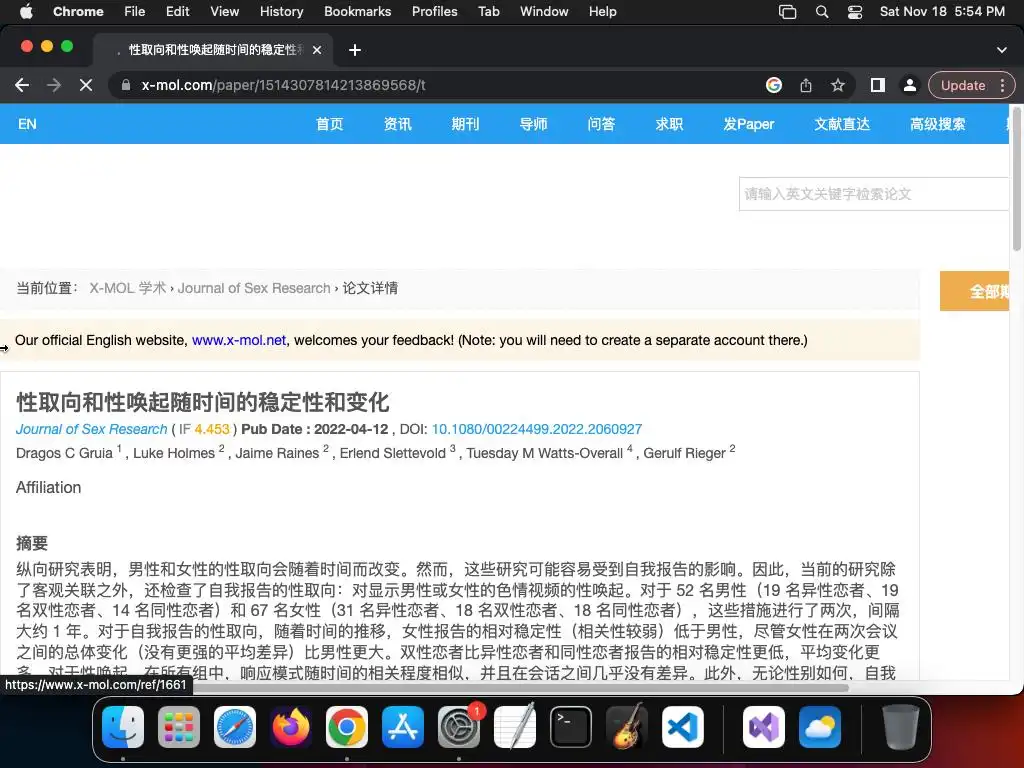Open 导师 navigation item

point(533,124)
